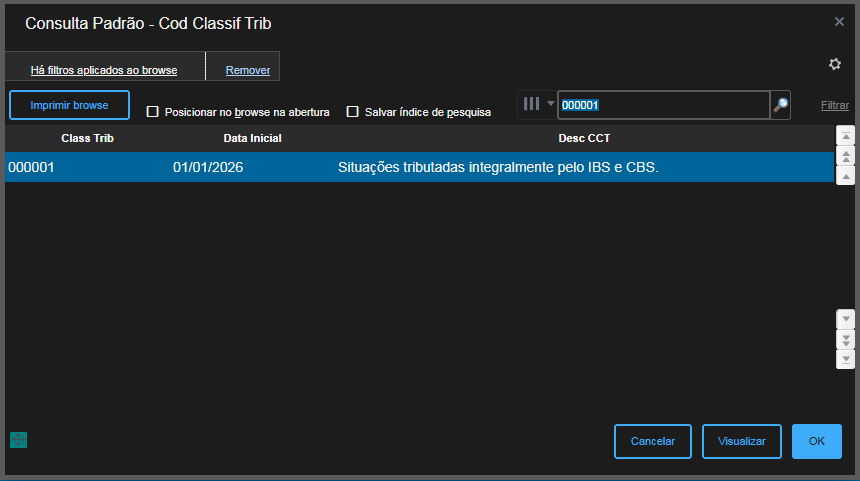Screen dimensions: 860x481
Task: Click the go-to-first-record scroll button
Action: [x=845, y=135]
